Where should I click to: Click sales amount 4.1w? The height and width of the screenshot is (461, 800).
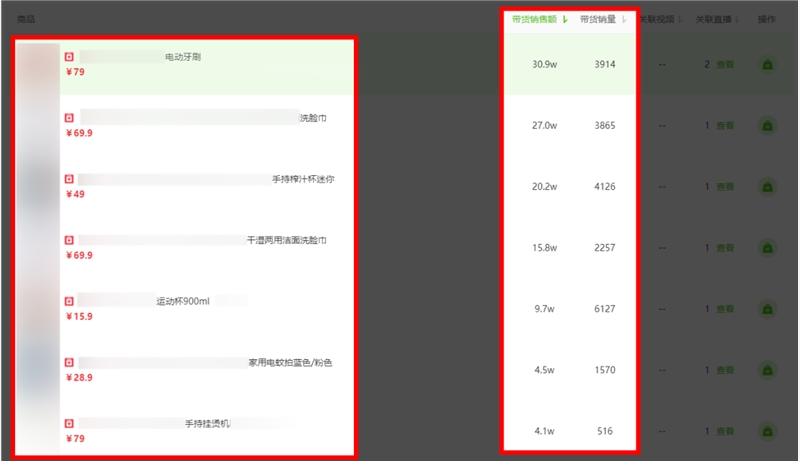tap(544, 431)
